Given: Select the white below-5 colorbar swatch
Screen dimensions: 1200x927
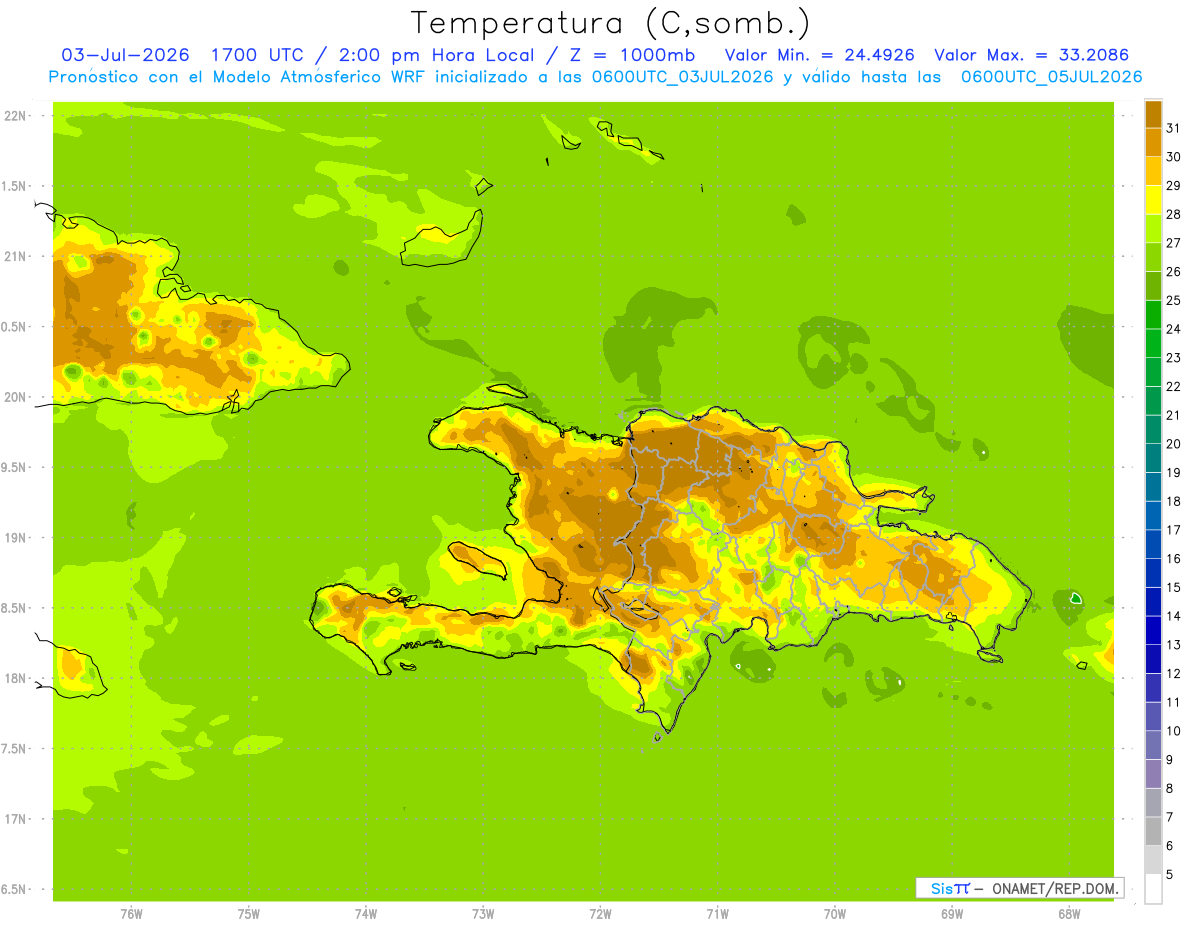Looking at the screenshot, I should point(1153,889).
